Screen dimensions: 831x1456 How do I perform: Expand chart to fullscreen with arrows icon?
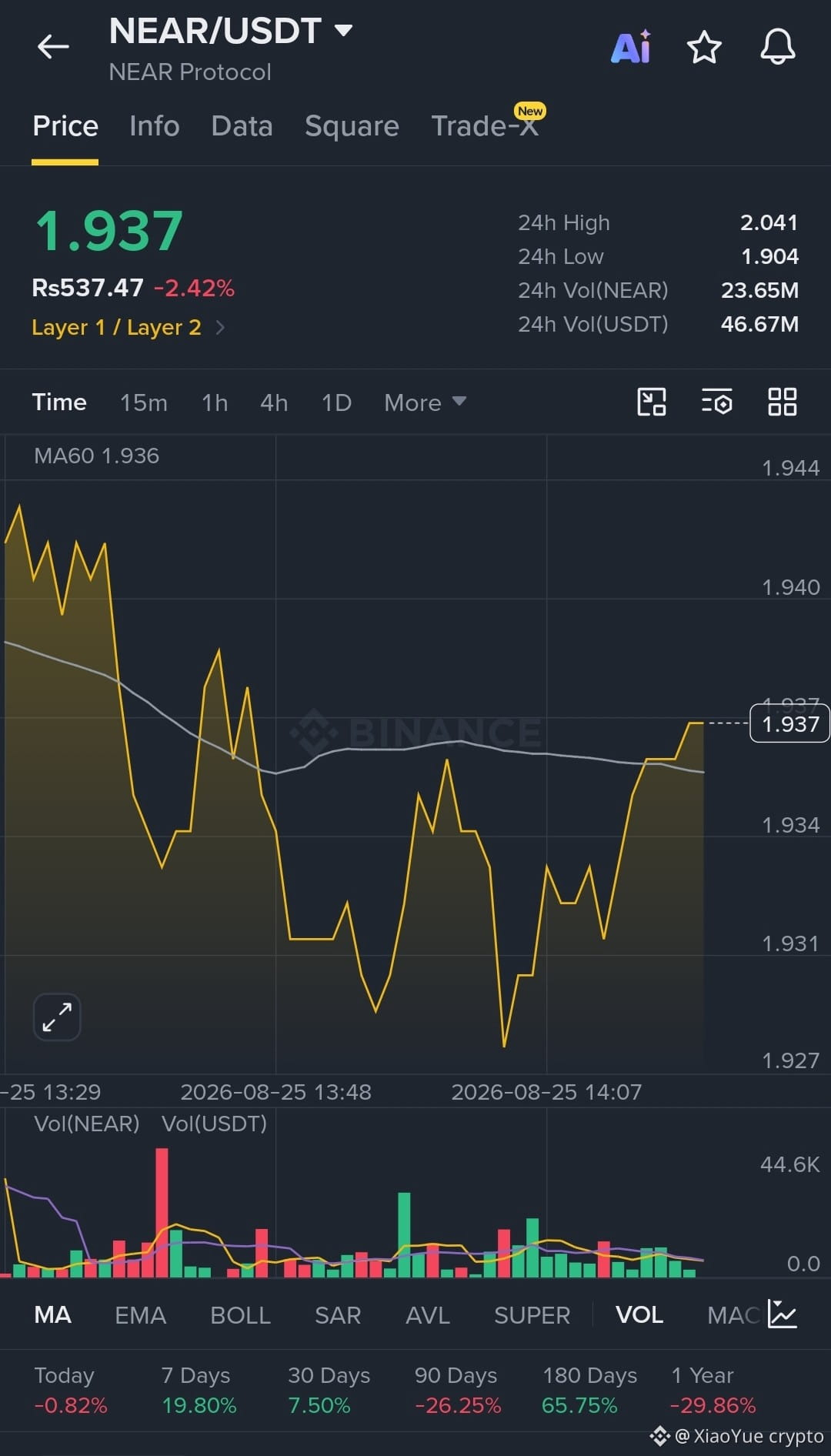pos(57,1017)
